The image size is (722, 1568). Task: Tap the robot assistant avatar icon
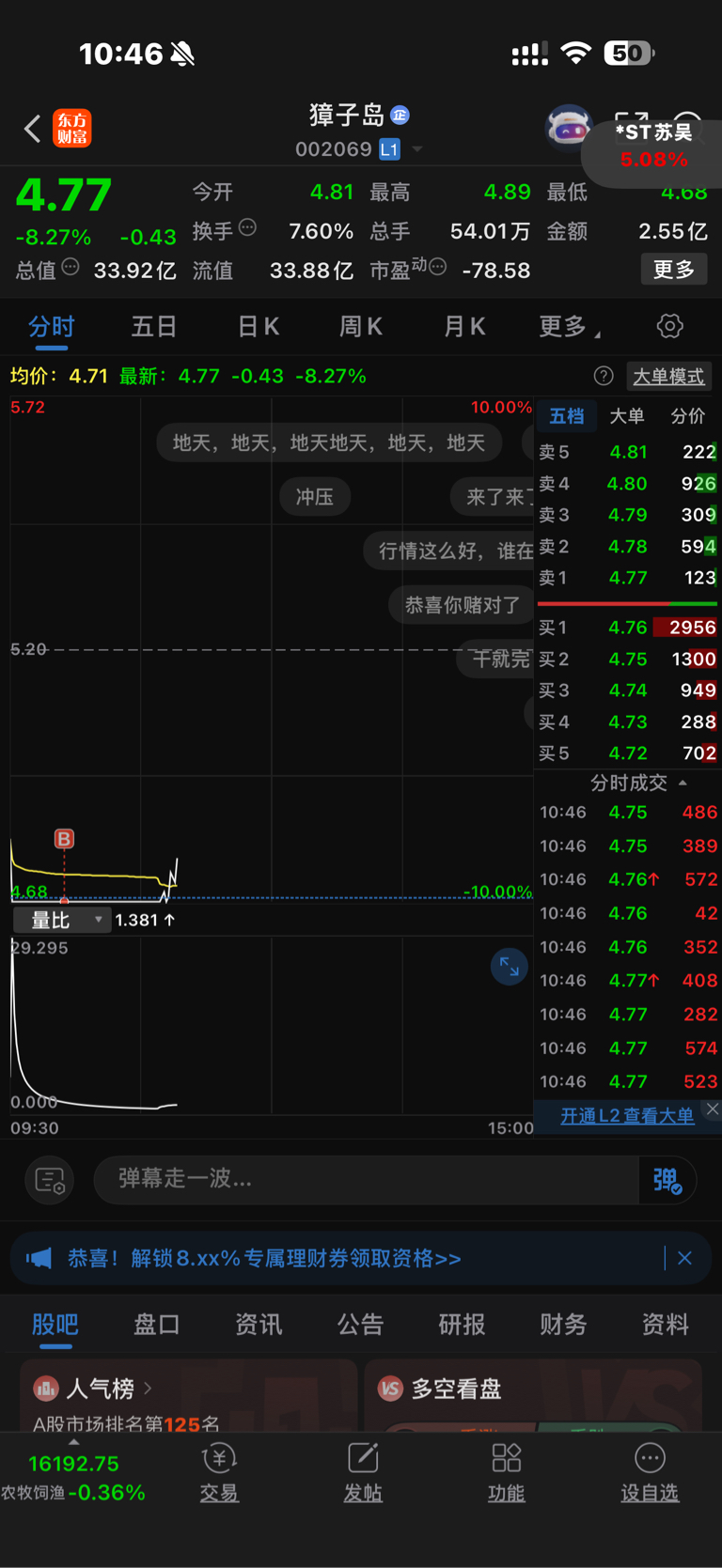point(569,127)
